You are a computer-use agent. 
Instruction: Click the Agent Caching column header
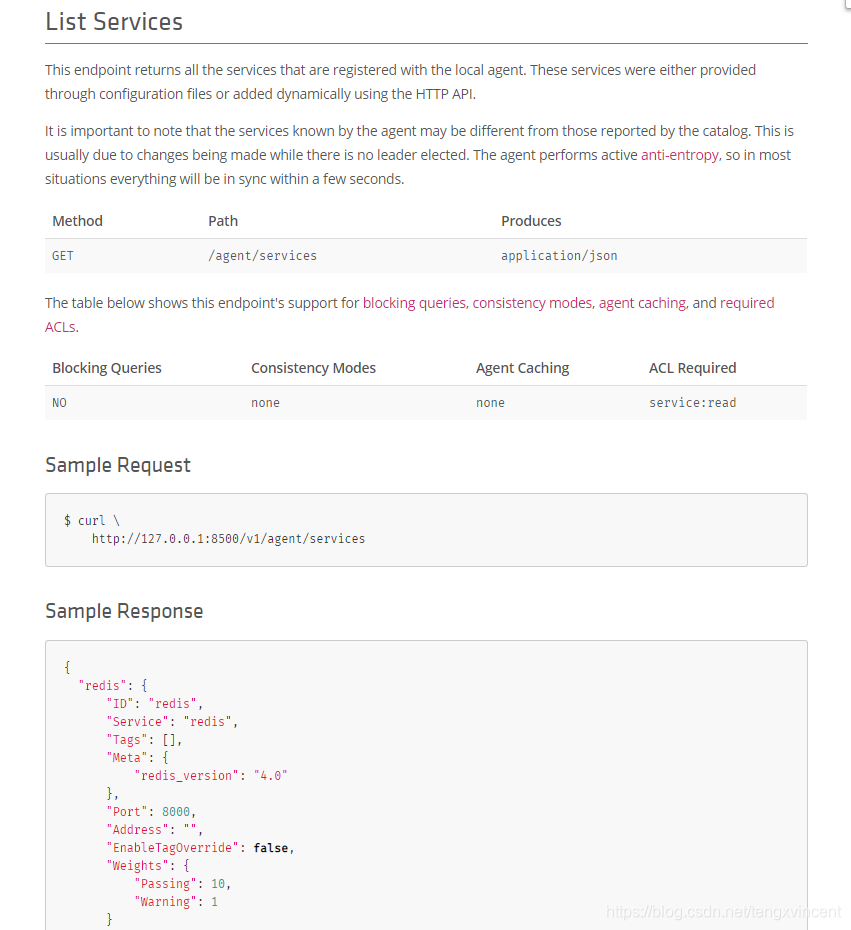tap(522, 368)
